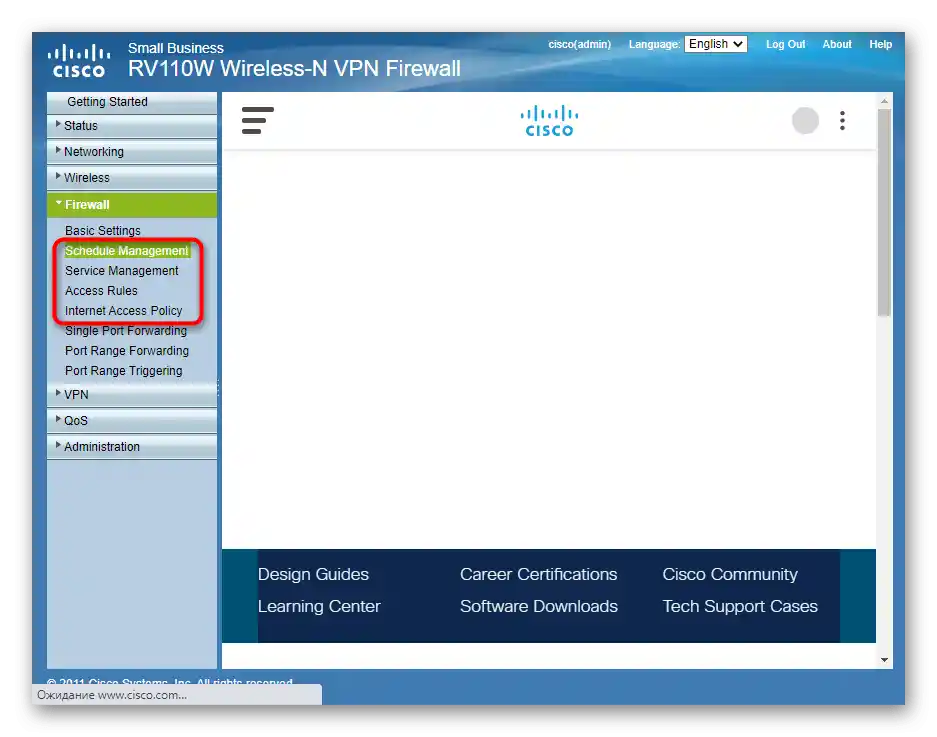Open the Design Guides link

[x=313, y=574]
